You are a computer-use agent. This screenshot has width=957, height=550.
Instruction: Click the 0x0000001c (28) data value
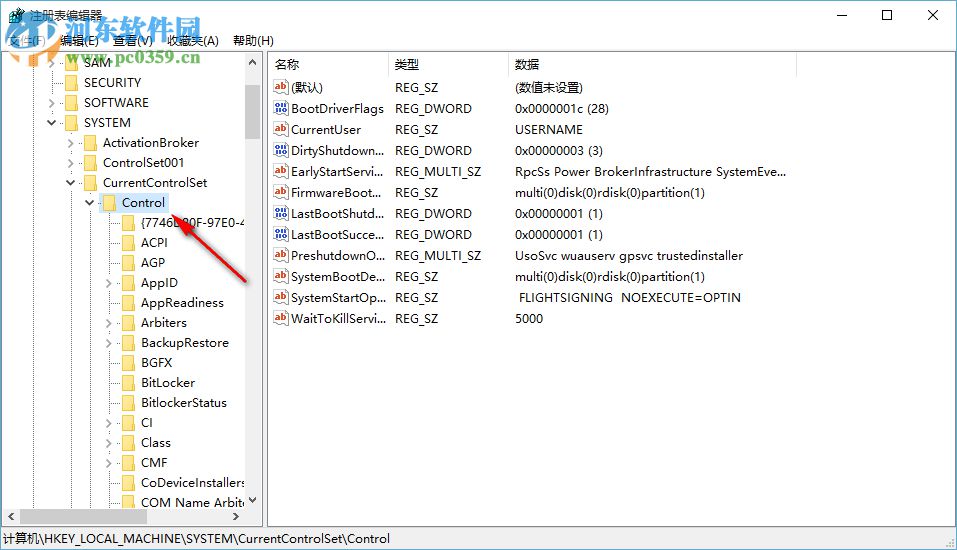pos(562,109)
